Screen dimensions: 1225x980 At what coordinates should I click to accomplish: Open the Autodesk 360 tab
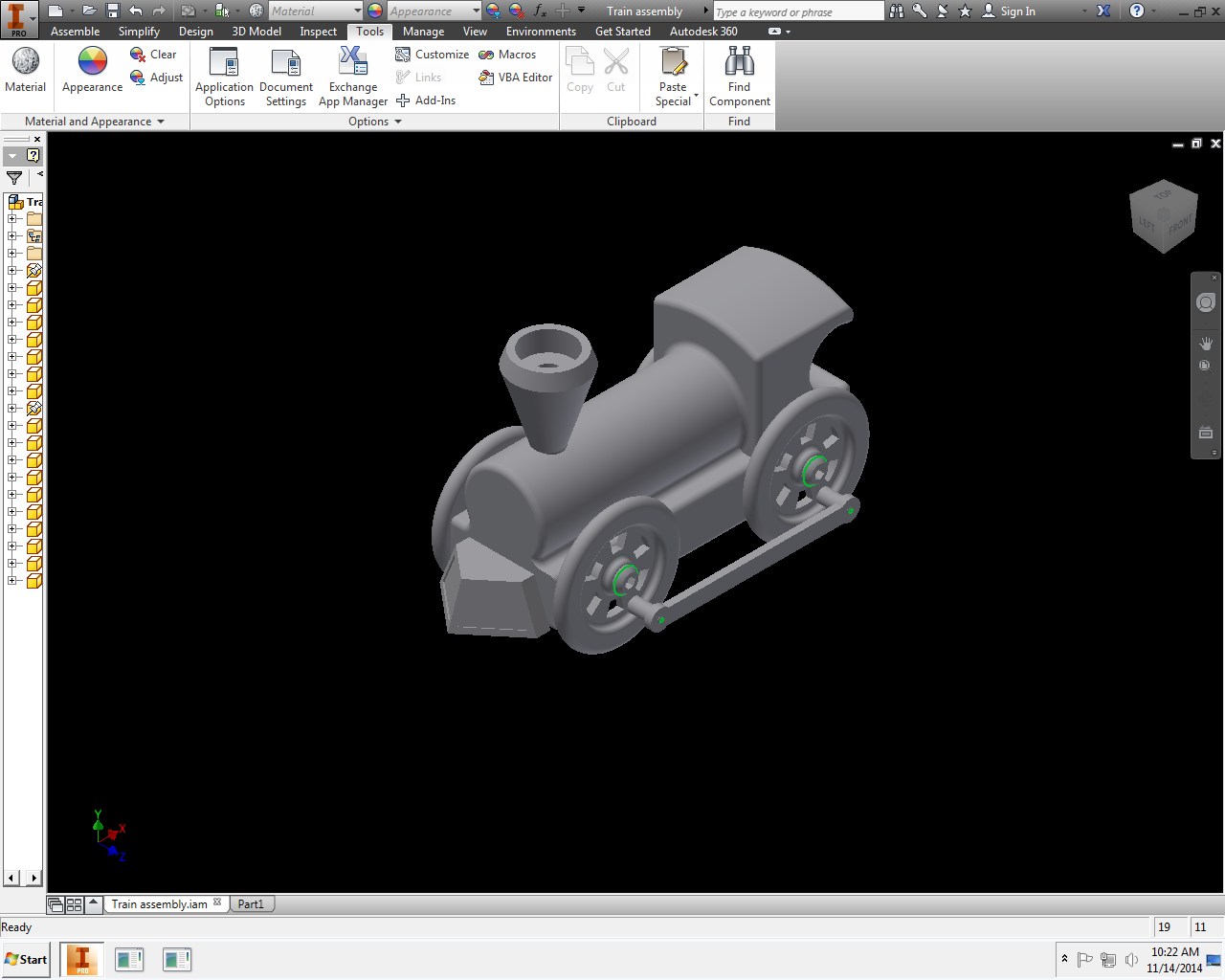coord(703,32)
